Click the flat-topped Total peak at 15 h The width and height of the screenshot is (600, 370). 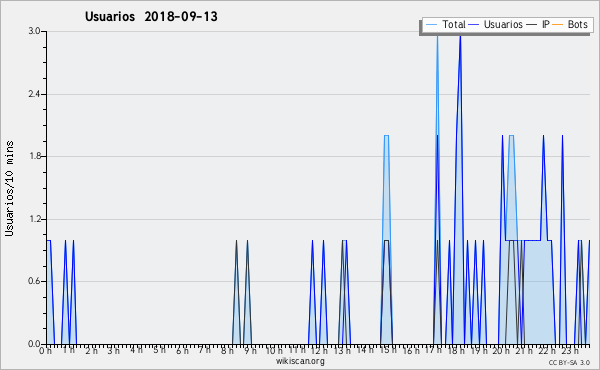tap(386, 135)
